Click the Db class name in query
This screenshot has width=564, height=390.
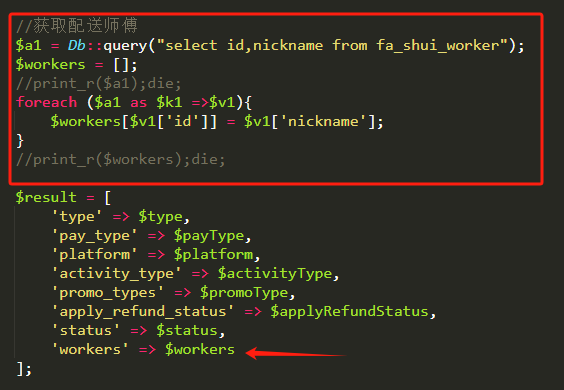point(77,45)
